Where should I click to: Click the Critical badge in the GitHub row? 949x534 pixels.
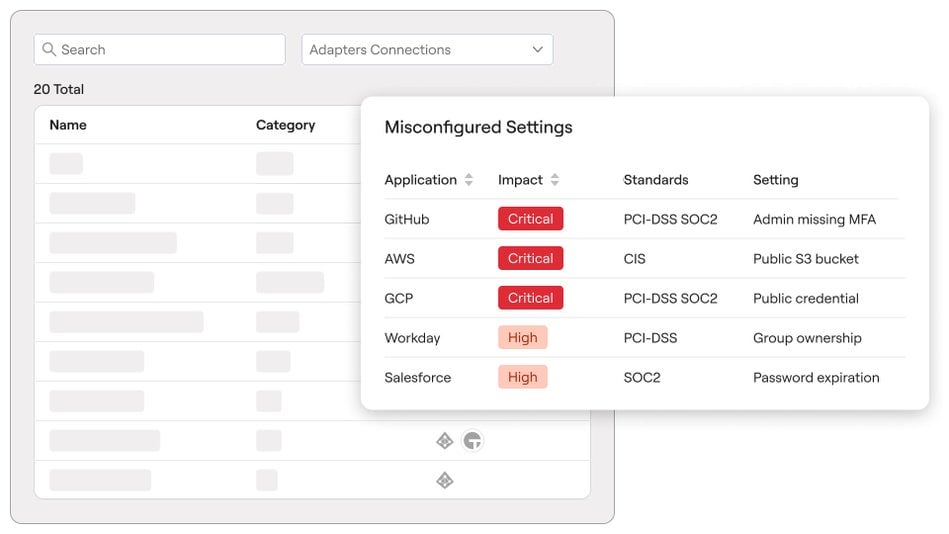(530, 219)
